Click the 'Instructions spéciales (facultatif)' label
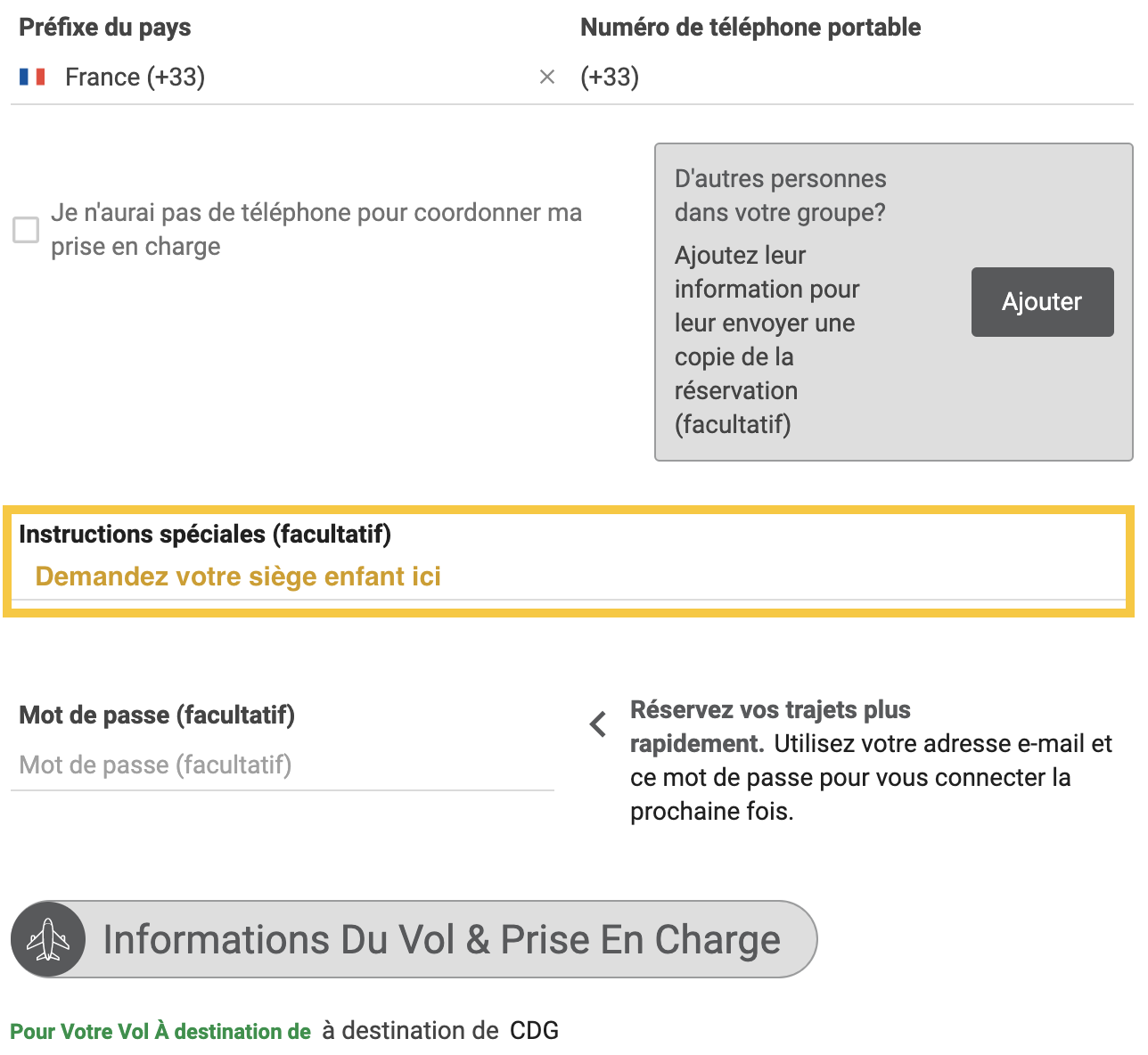This screenshot has width=1148, height=1055. click(205, 534)
